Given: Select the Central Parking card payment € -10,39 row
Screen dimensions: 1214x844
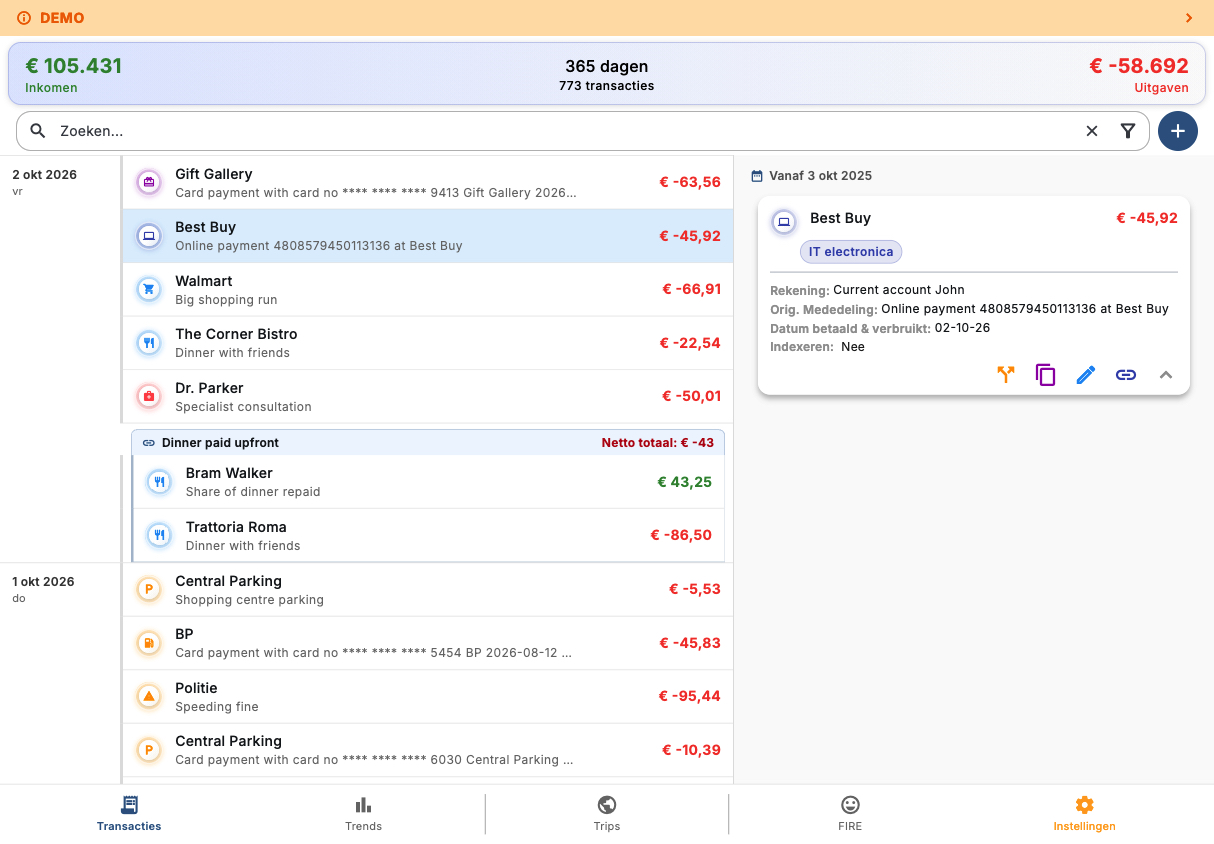Looking at the screenshot, I should pos(428,750).
